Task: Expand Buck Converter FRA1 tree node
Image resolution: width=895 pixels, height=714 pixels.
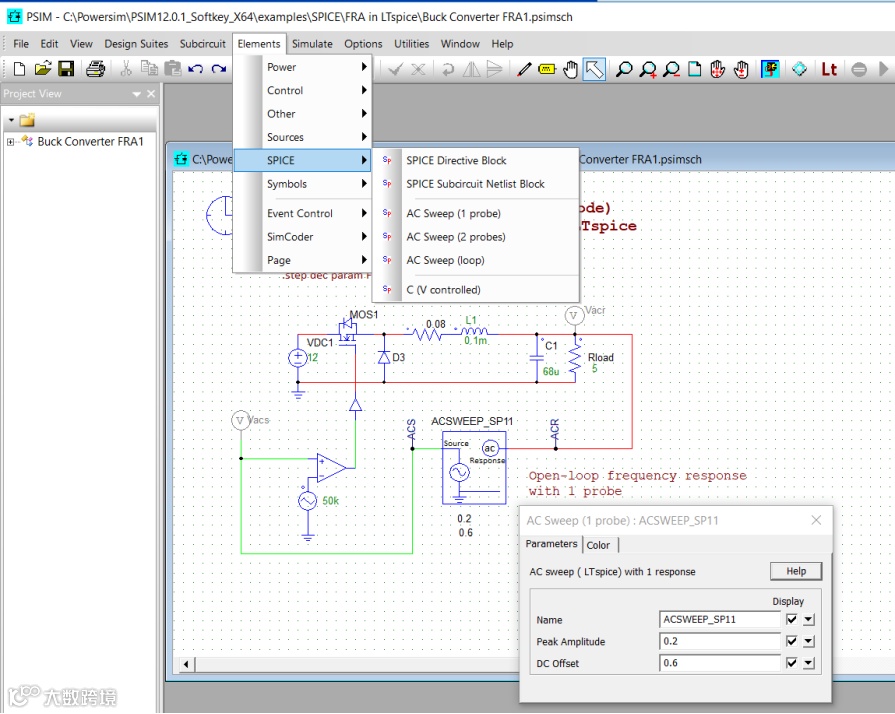Action: pos(11,142)
